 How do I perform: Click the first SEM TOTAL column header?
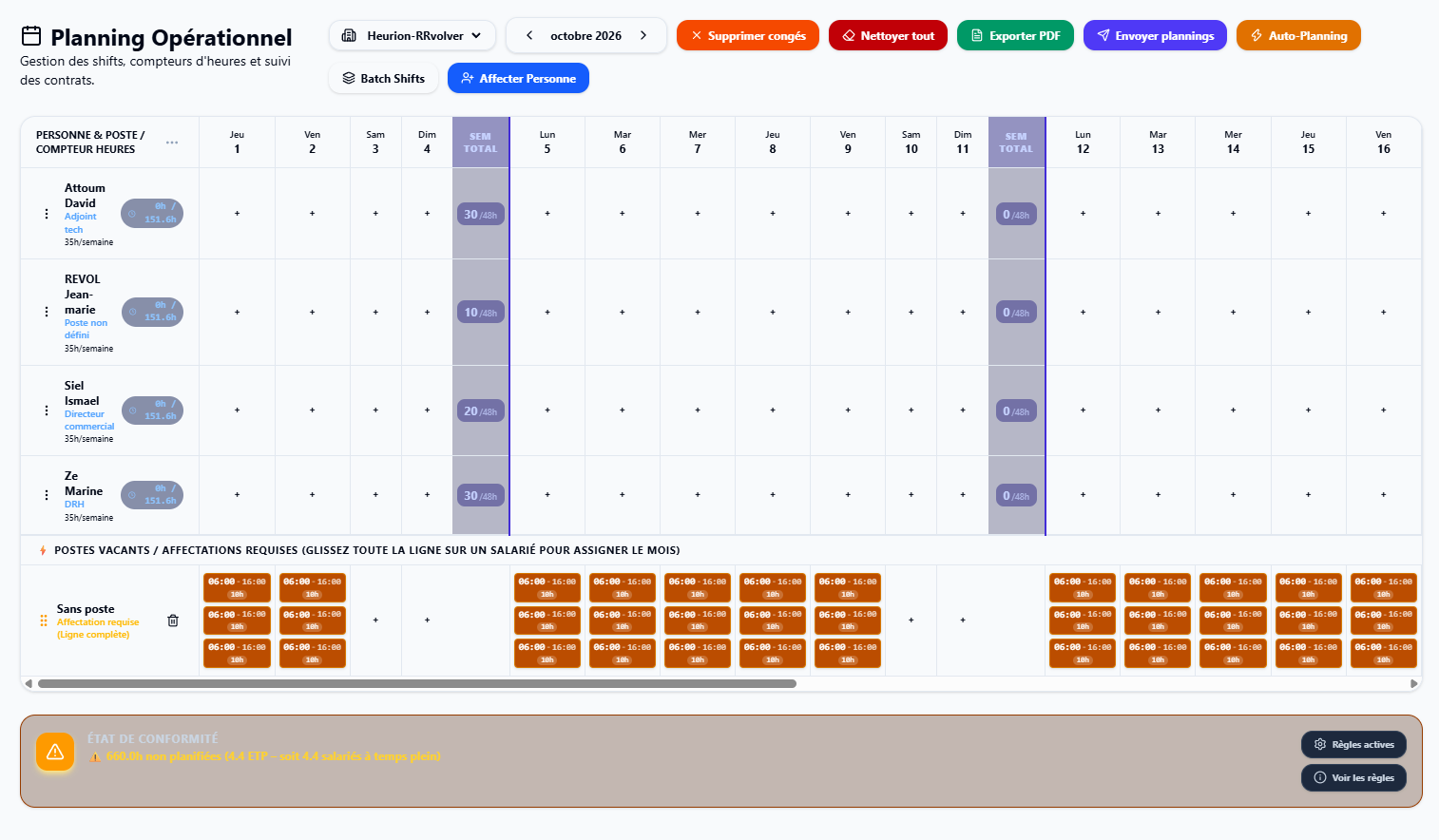click(x=481, y=143)
